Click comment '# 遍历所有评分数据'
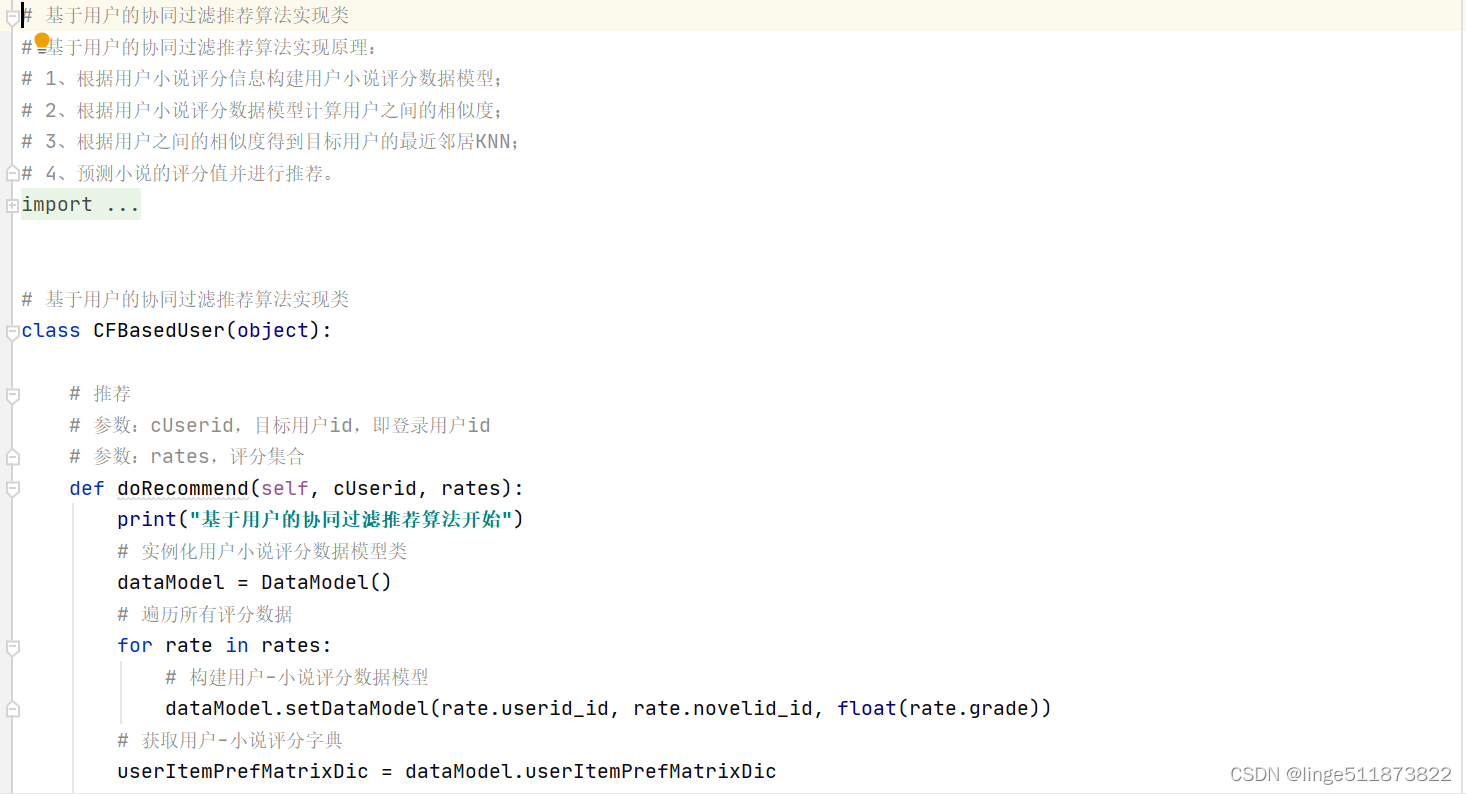The image size is (1466, 794). coord(205,614)
